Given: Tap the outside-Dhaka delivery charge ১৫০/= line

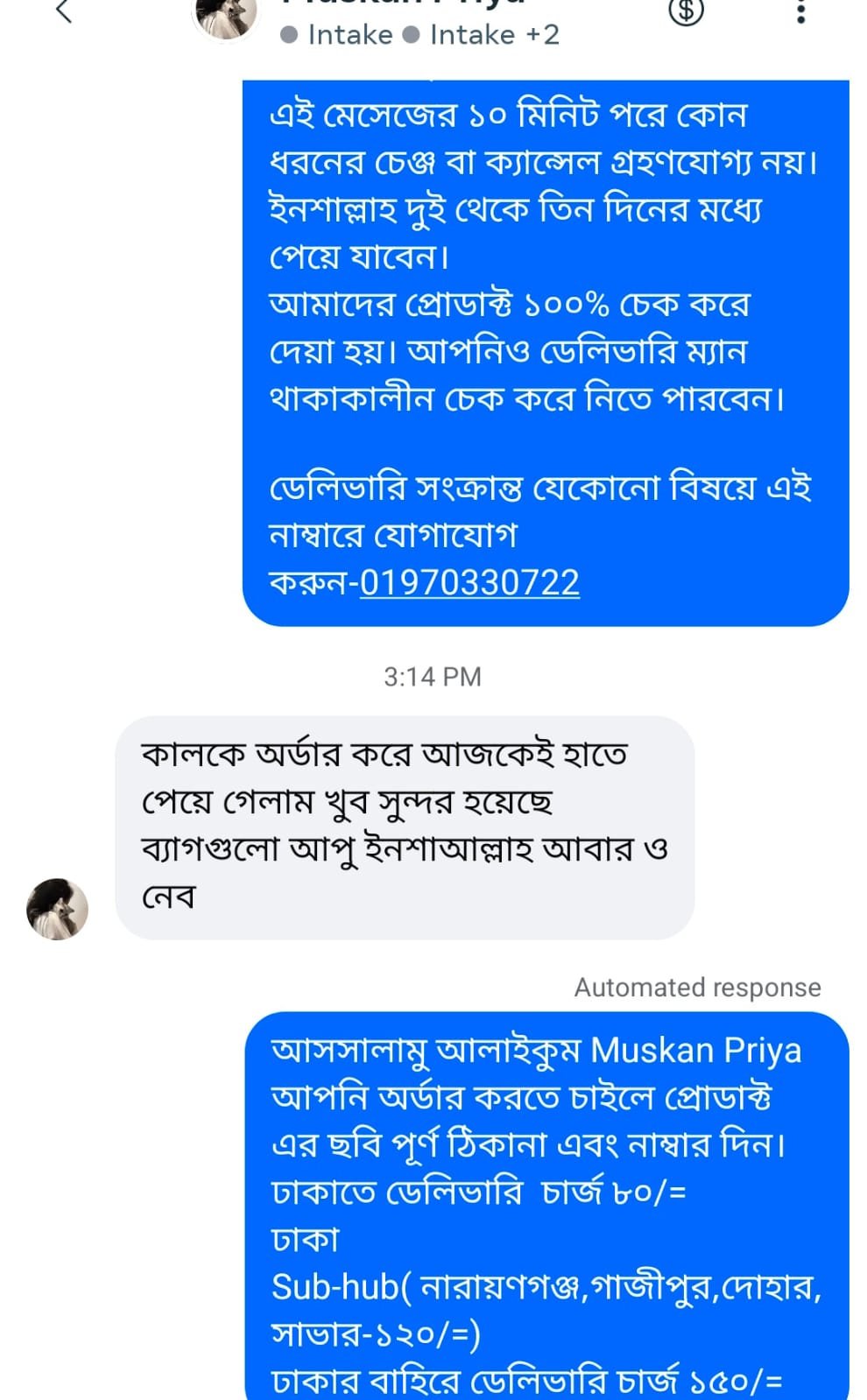Looking at the screenshot, I should click(526, 1381).
